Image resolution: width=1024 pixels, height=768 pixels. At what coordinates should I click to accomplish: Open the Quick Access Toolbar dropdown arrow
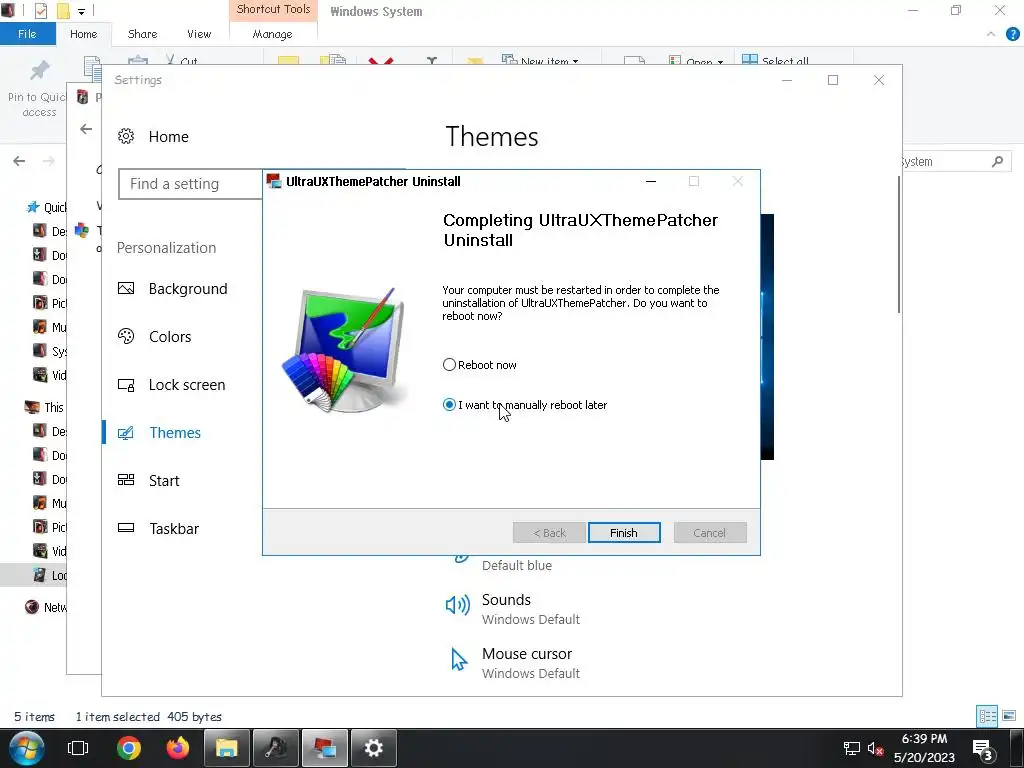[82, 11]
